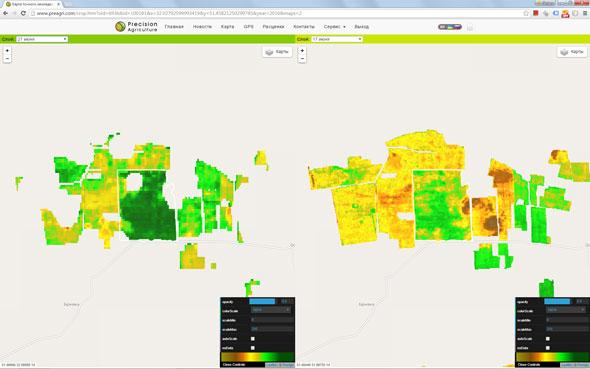Zoom in on the left map

point(7,51)
